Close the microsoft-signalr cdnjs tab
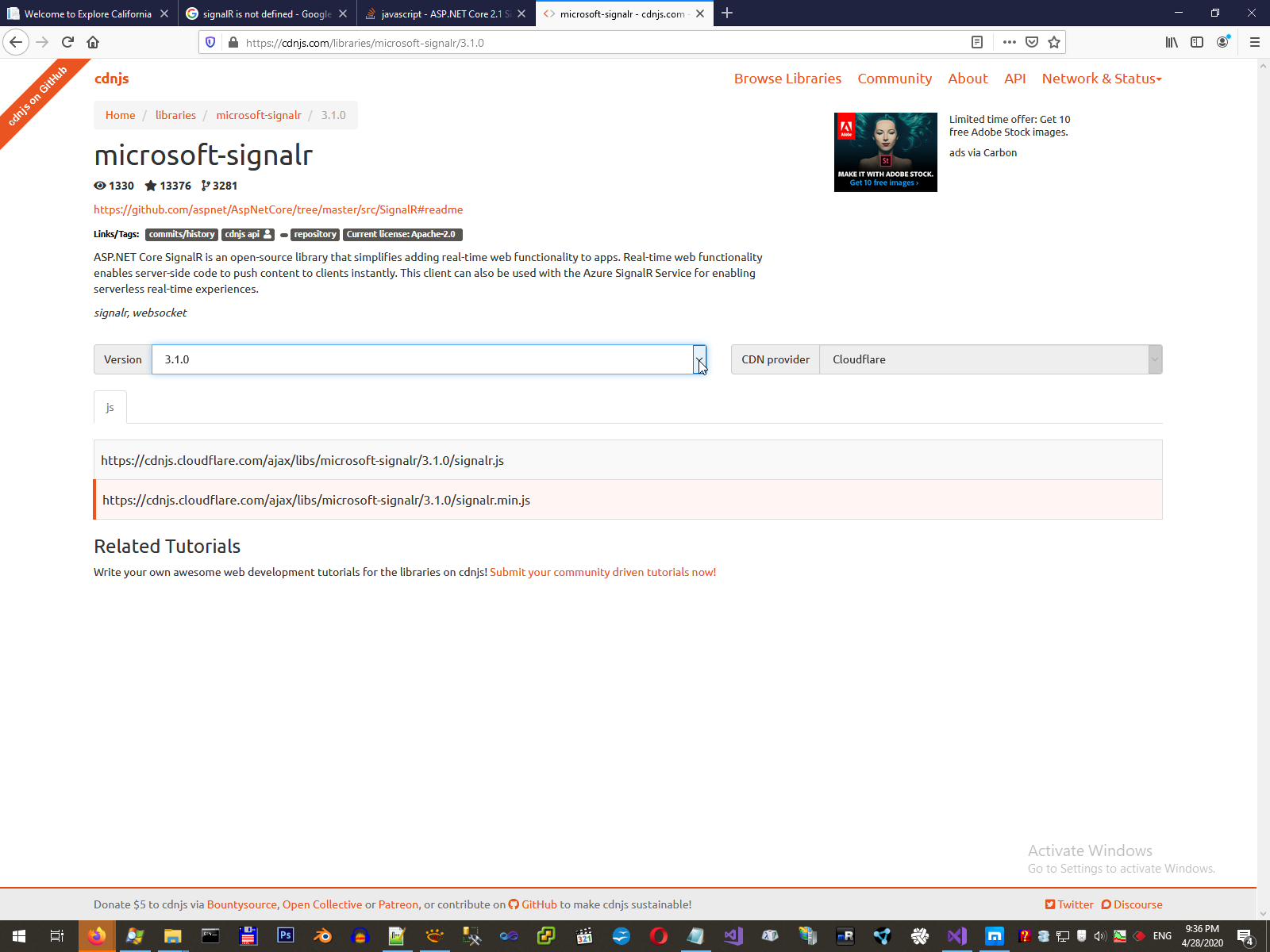Viewport: 1270px width, 952px height. click(x=699, y=13)
